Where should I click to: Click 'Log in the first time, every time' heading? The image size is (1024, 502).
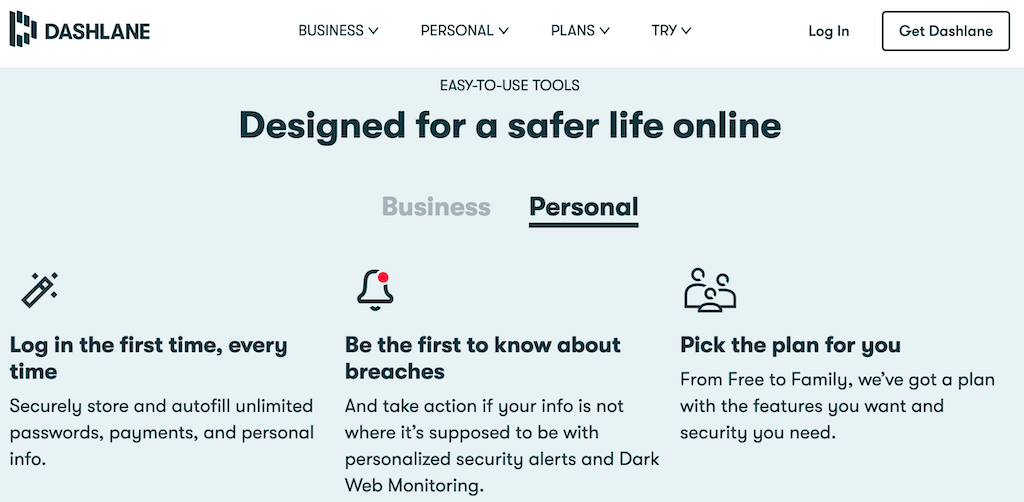pos(149,358)
